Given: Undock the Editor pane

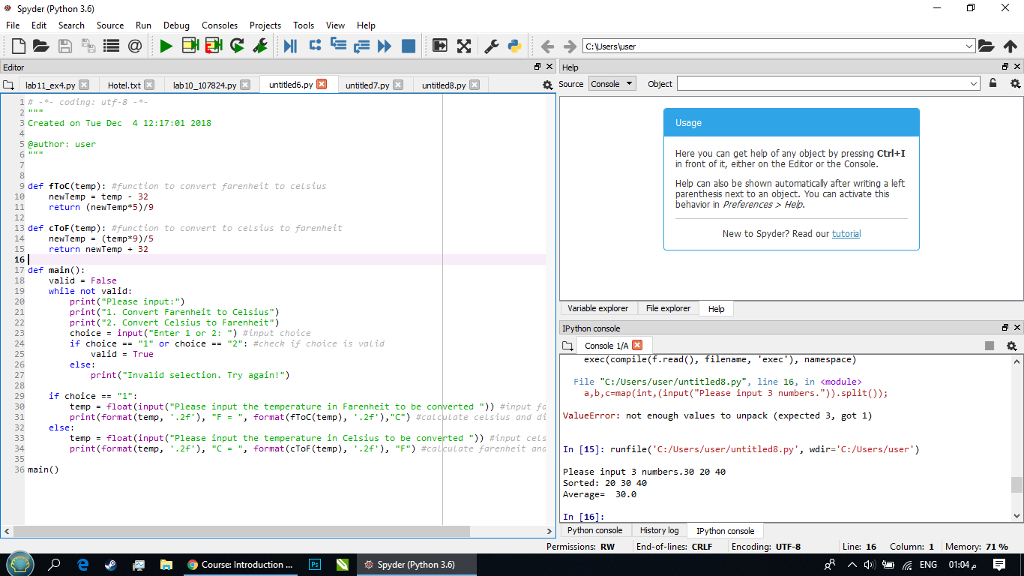Looking at the screenshot, I should 537,67.
